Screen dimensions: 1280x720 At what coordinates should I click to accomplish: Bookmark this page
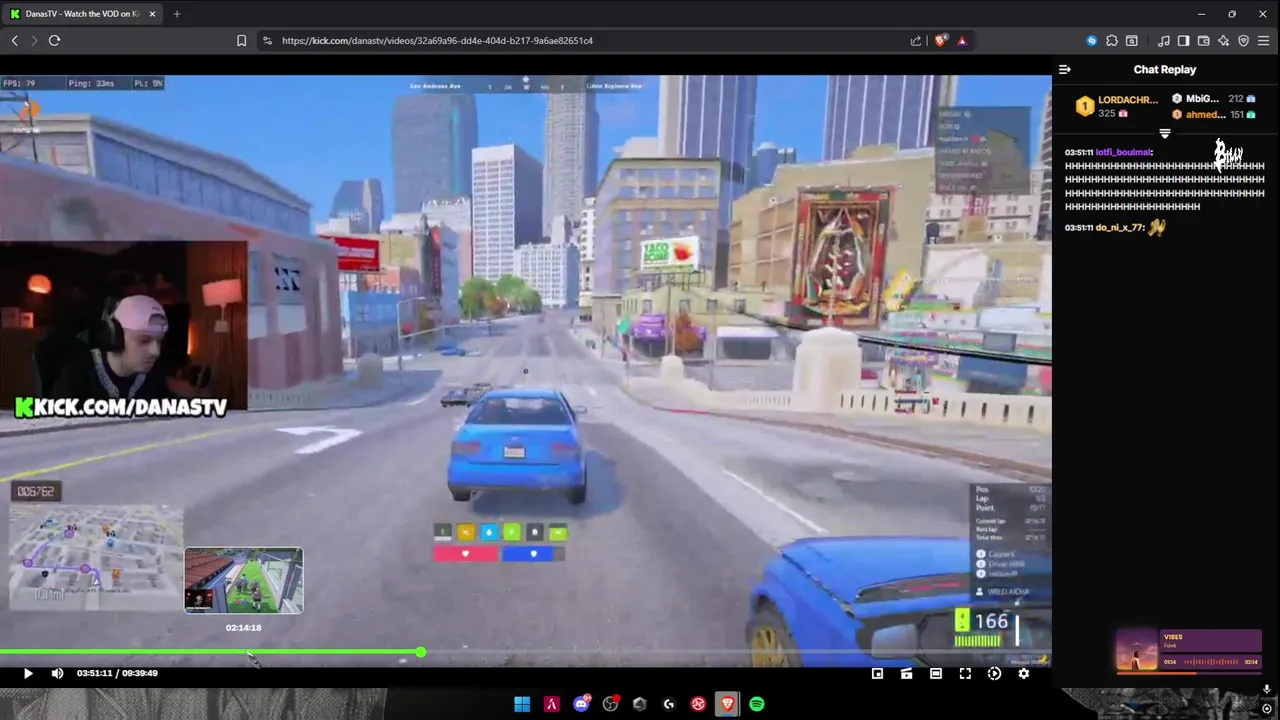click(241, 40)
